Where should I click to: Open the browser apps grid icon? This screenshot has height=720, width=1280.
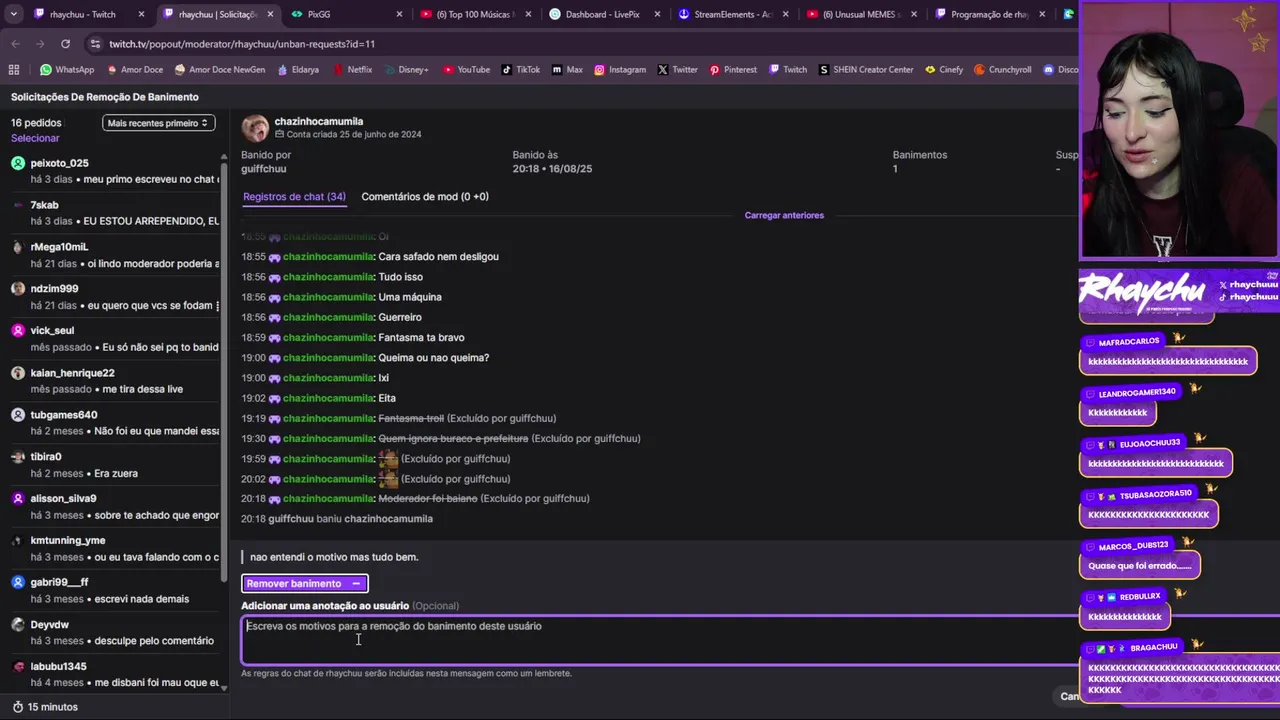click(14, 70)
